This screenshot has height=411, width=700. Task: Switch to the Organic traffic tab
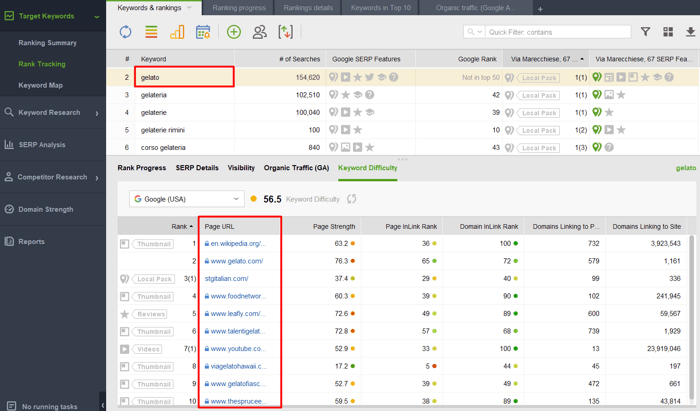pyautogui.click(x=475, y=8)
